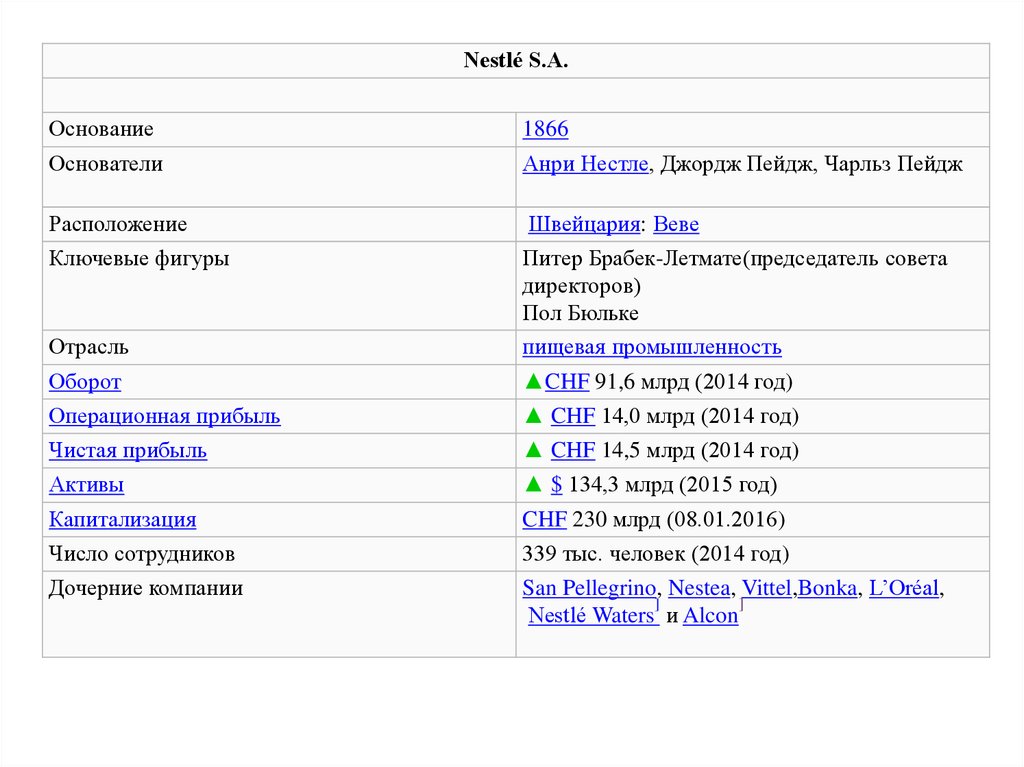Open the Nestlé Waters link
Screen dimensions: 1024x767
tap(590, 616)
